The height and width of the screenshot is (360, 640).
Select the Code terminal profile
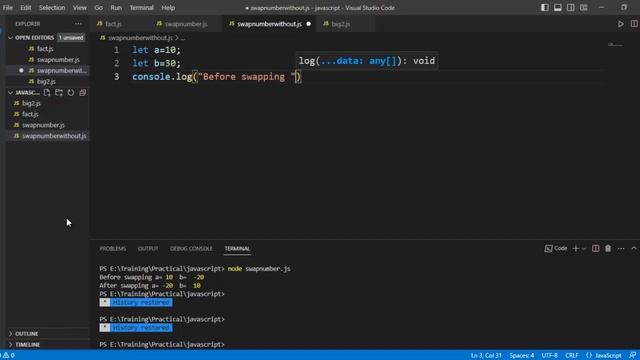point(556,248)
